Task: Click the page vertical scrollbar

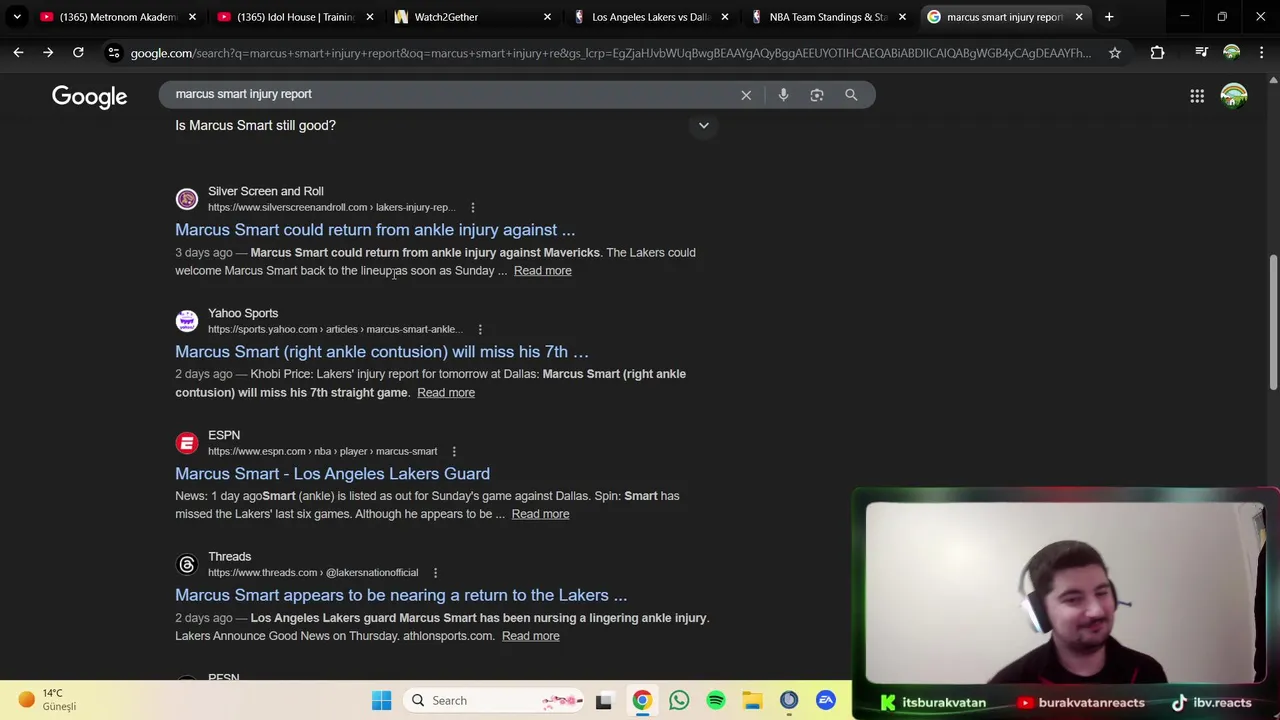Action: pos(1273,322)
